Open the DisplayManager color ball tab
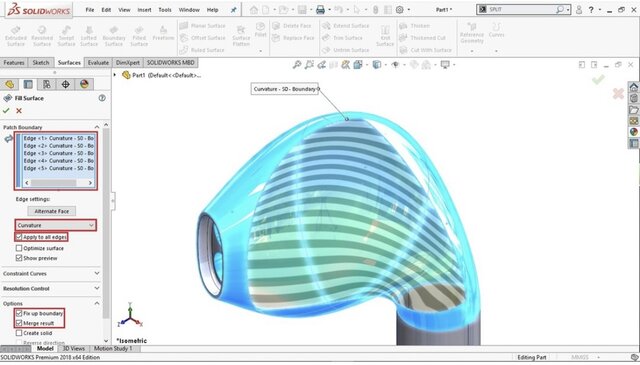This screenshot has width=640, height=365. click(x=84, y=84)
